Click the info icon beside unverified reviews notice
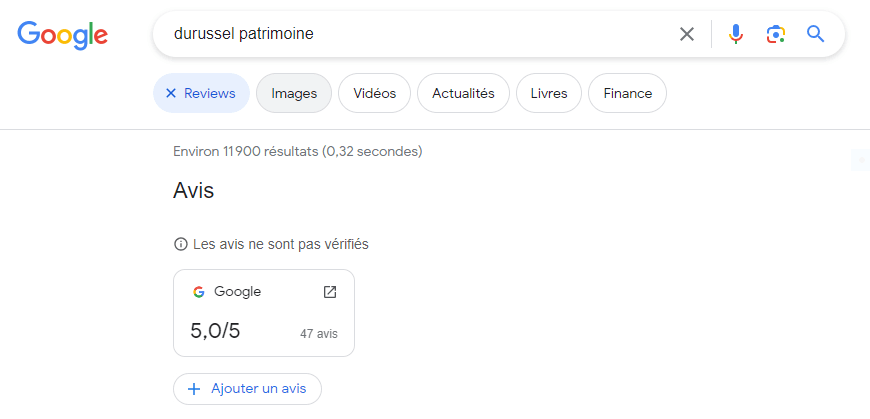The width and height of the screenshot is (870, 419). pyautogui.click(x=181, y=244)
